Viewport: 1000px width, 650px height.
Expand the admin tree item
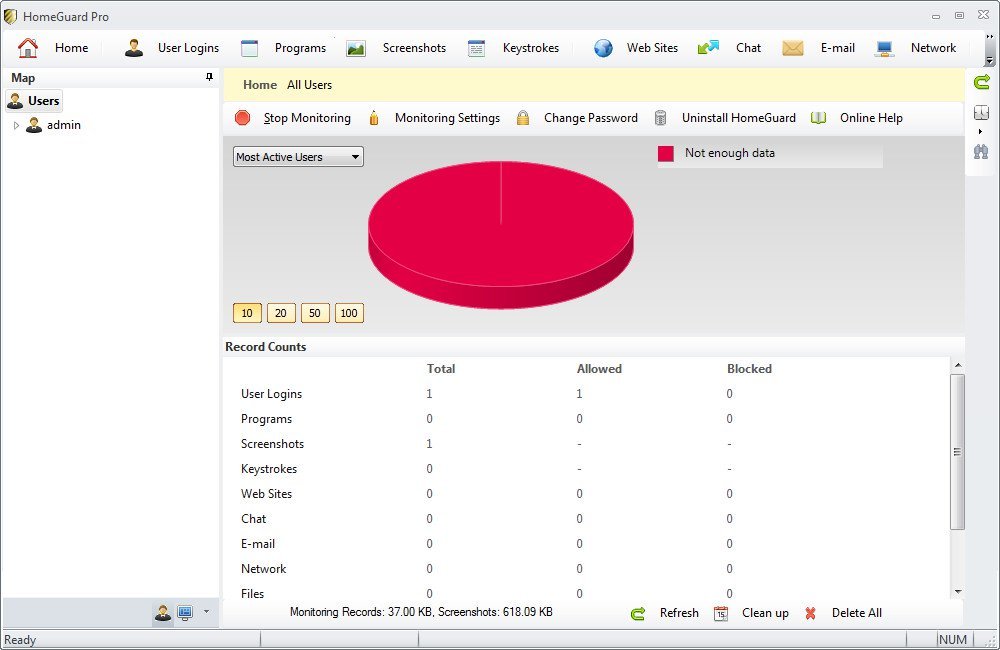pyautogui.click(x=17, y=125)
